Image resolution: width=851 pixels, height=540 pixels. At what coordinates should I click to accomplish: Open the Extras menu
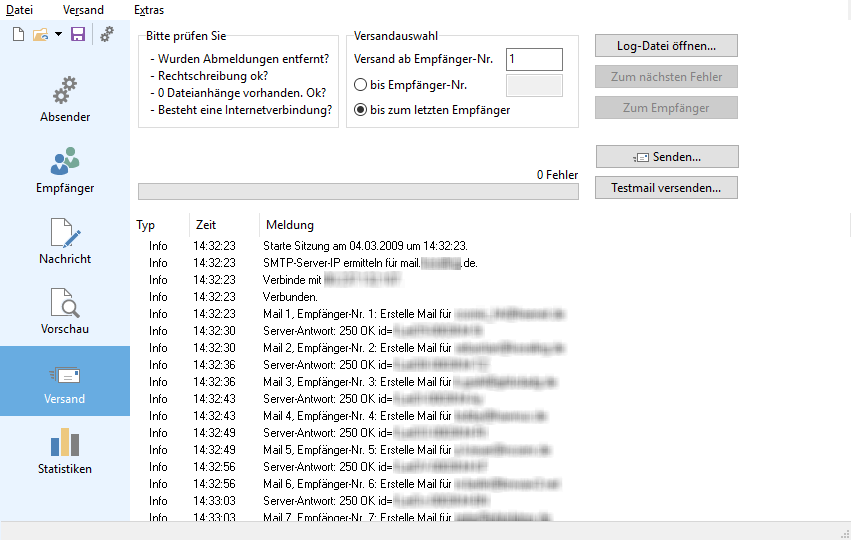pyautogui.click(x=149, y=10)
